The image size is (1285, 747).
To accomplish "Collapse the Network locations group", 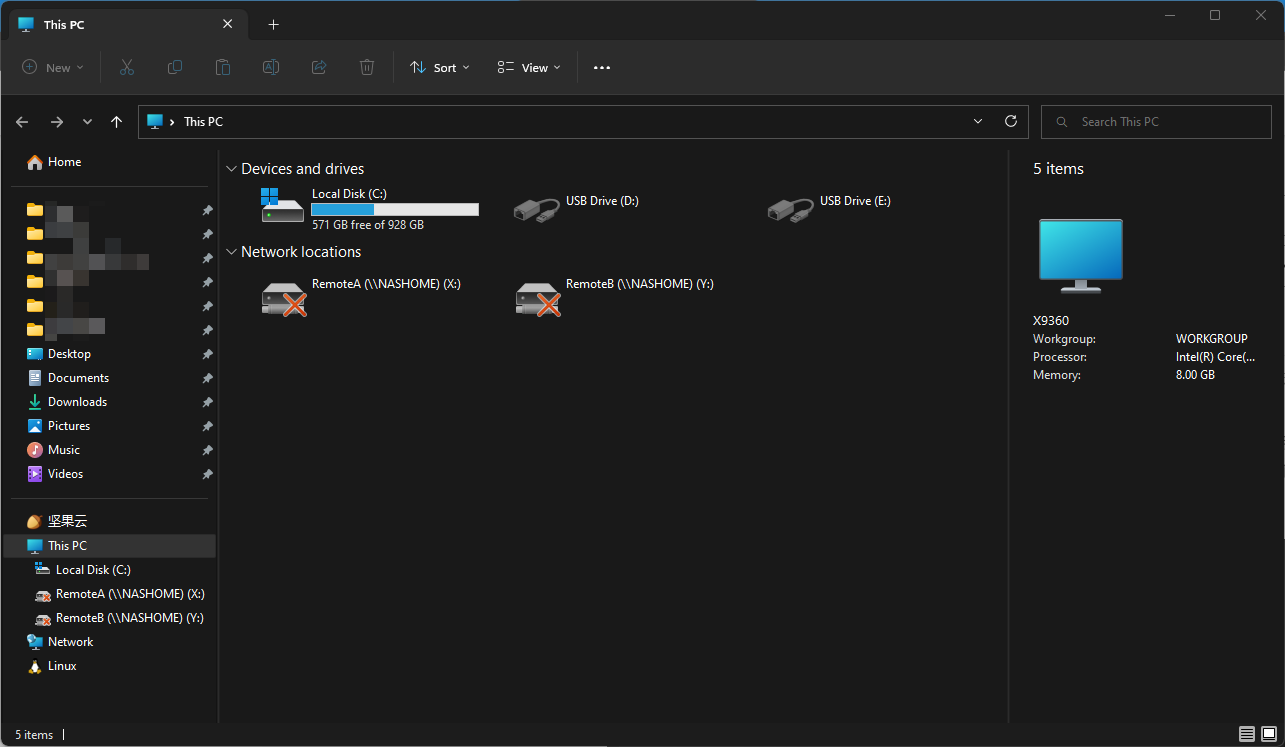I will pyautogui.click(x=232, y=252).
